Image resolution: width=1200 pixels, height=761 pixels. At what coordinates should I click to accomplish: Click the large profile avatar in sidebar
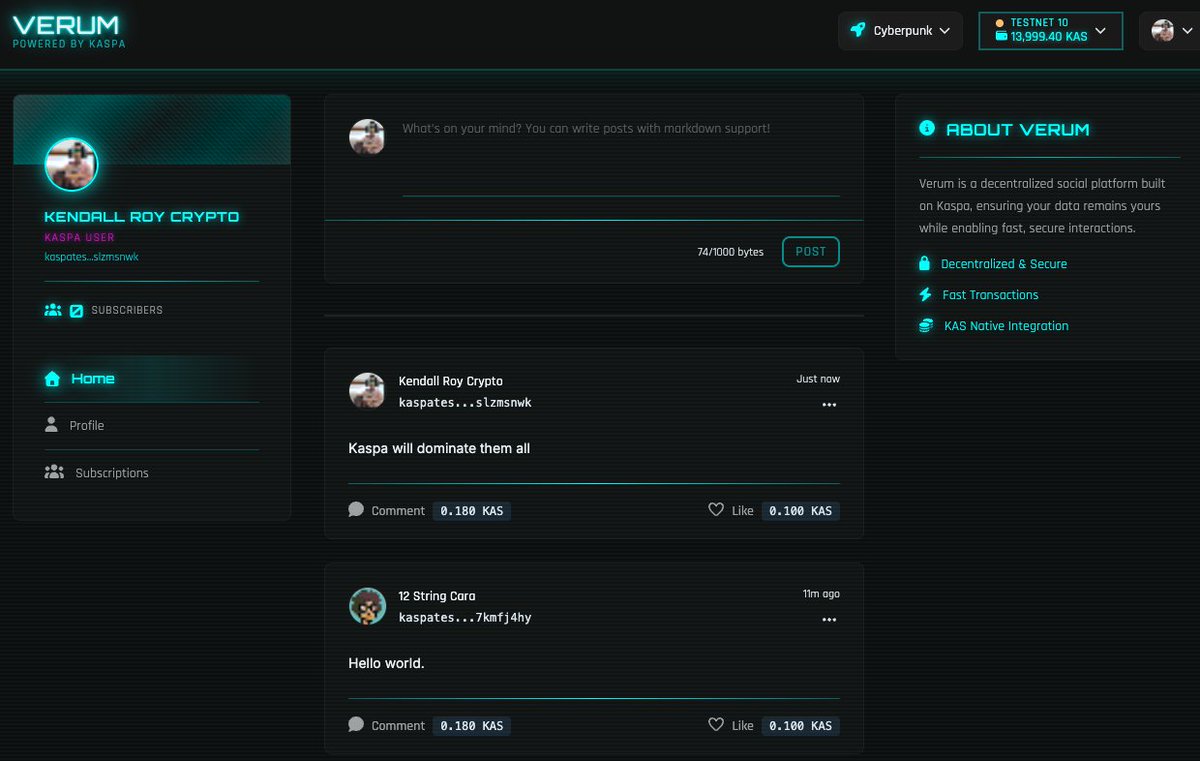[x=72, y=164]
